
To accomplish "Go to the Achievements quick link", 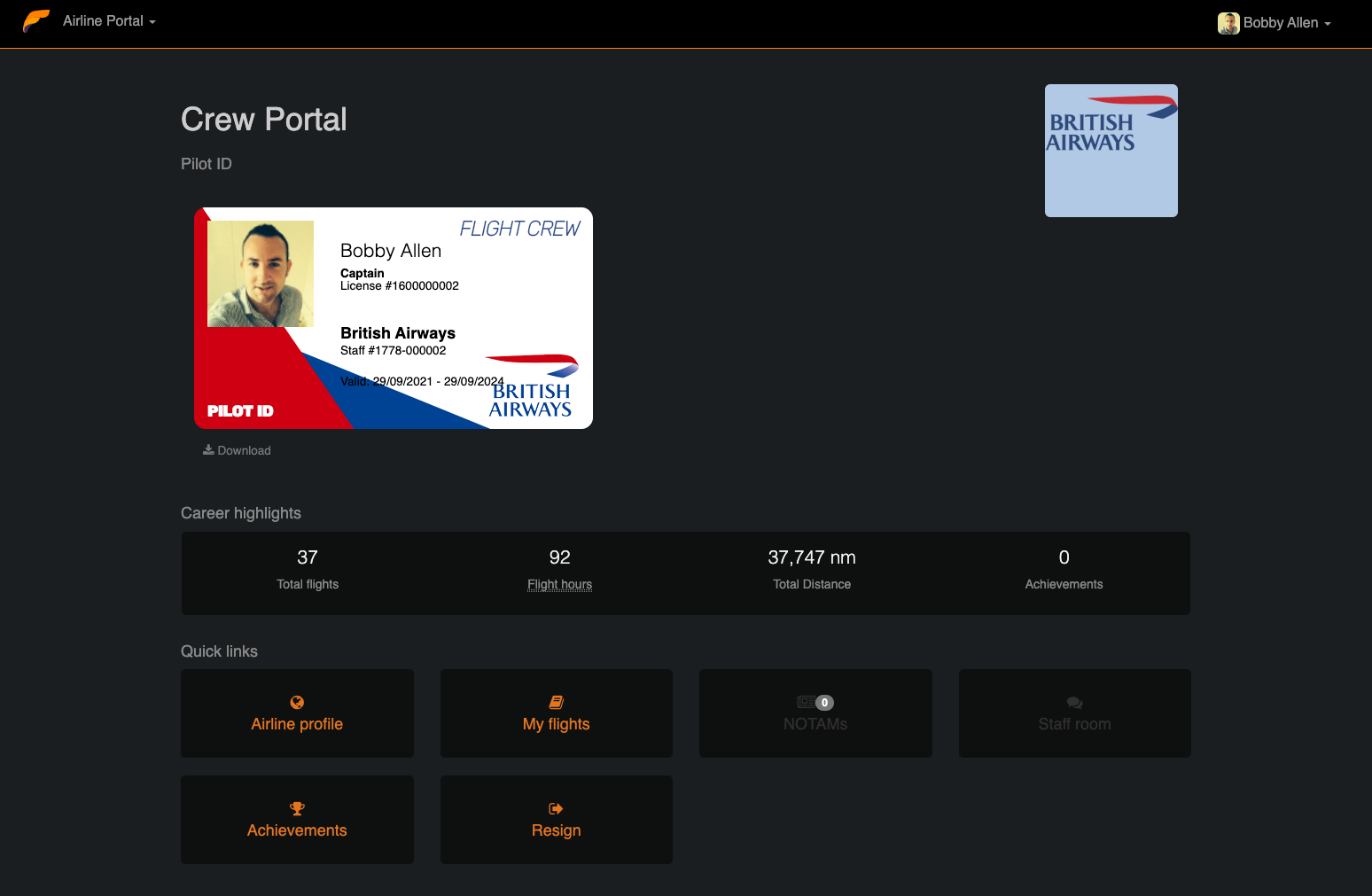I will pos(297,820).
